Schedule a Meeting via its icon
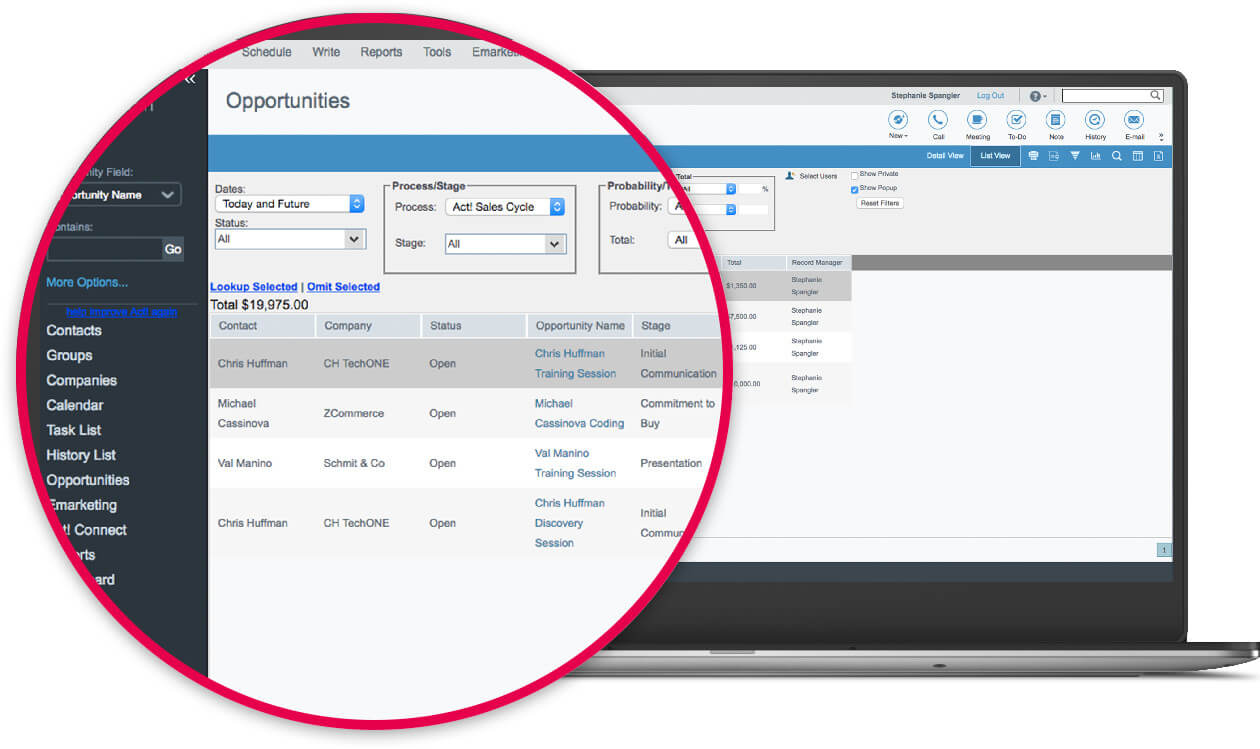Viewport: 1260px width, 749px height. pos(977,120)
